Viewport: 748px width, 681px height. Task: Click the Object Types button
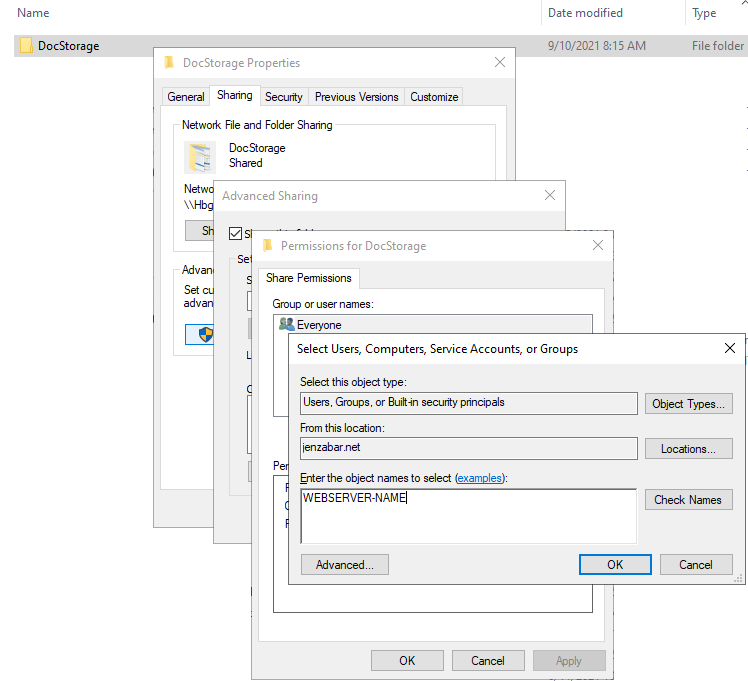[688, 404]
